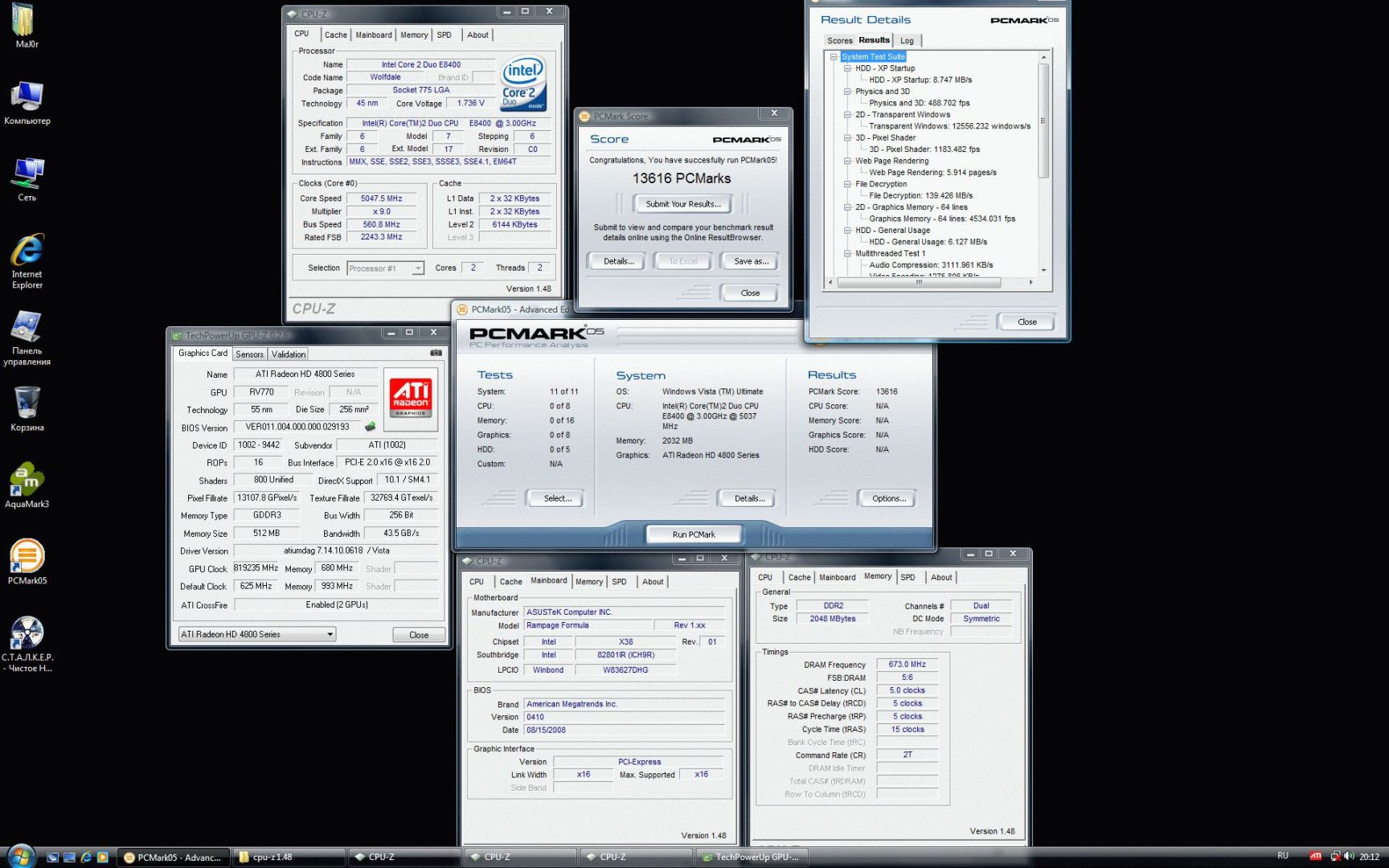Viewport: 1389px width, 868px height.
Task: Open SPD tab in CPU-Z Mainboard window
Action: [x=619, y=582]
